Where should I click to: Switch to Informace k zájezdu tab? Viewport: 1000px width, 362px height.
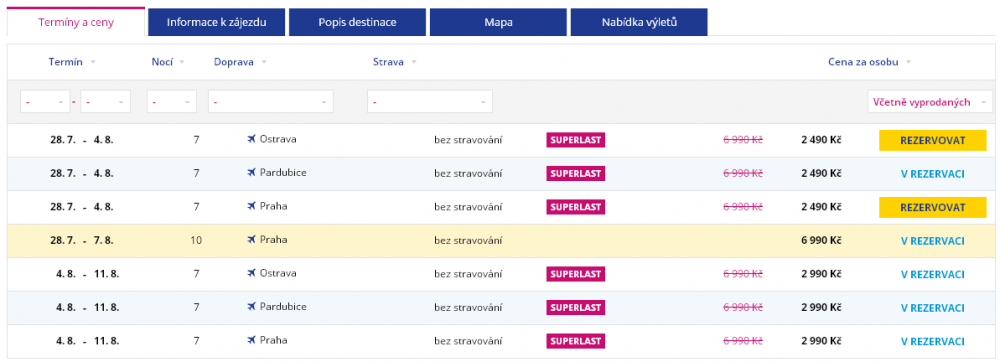click(x=216, y=22)
